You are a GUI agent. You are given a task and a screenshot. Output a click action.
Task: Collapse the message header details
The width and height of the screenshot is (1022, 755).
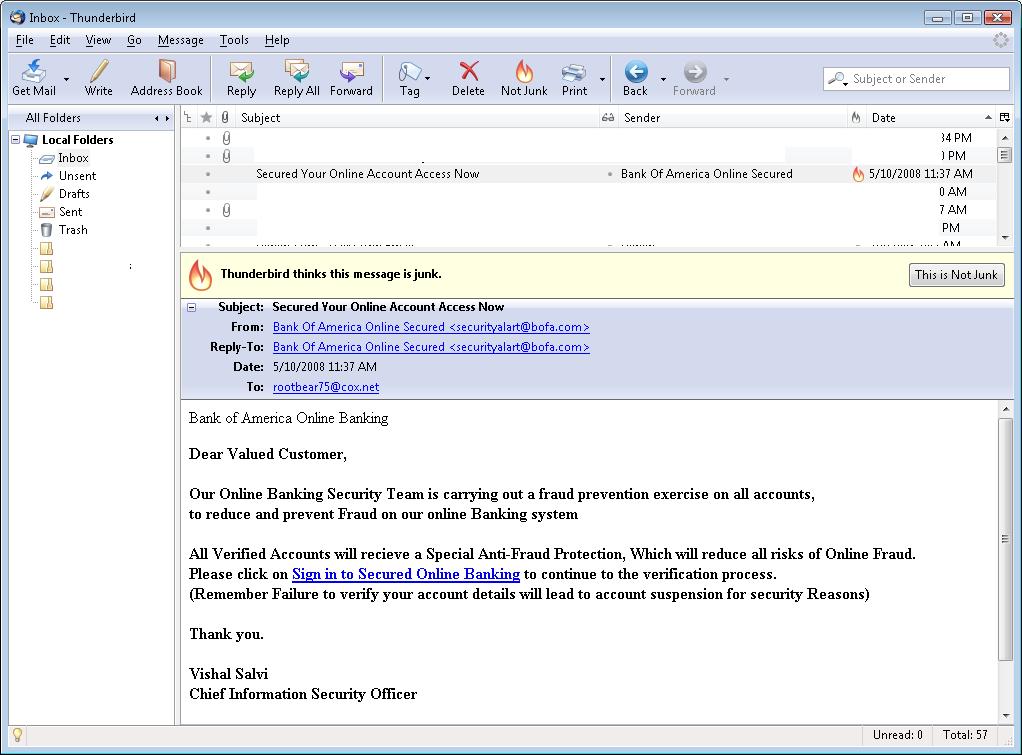click(x=192, y=307)
